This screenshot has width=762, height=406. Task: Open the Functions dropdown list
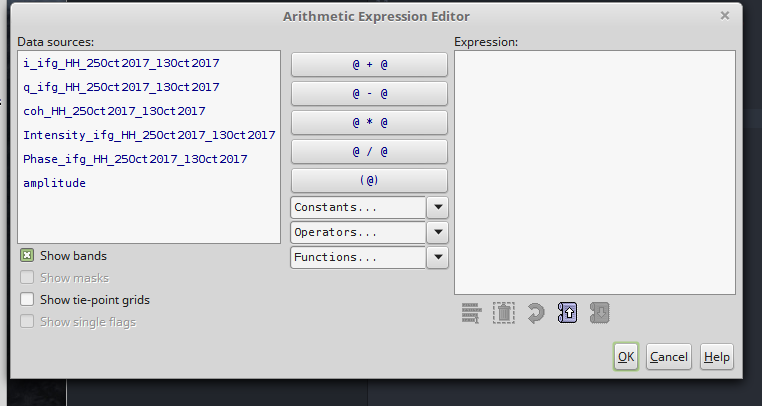(437, 257)
